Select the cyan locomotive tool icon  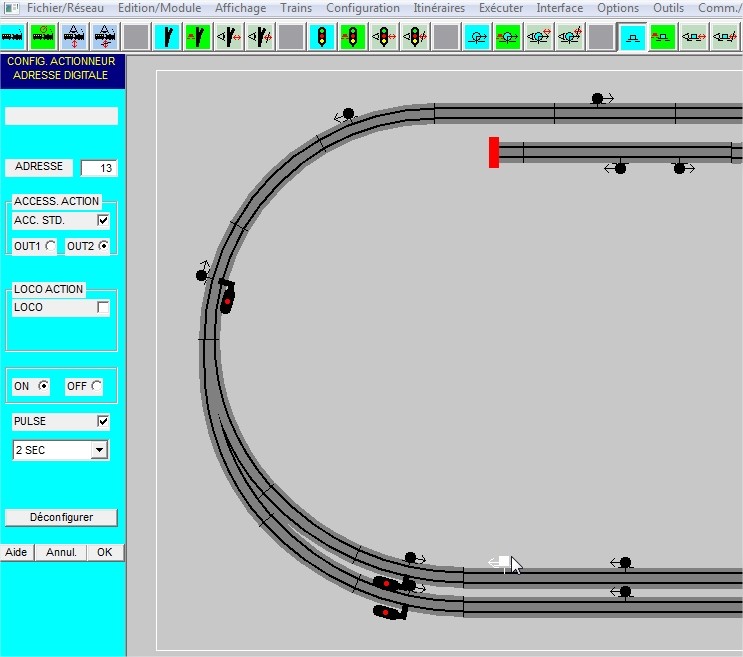[x=12, y=36]
